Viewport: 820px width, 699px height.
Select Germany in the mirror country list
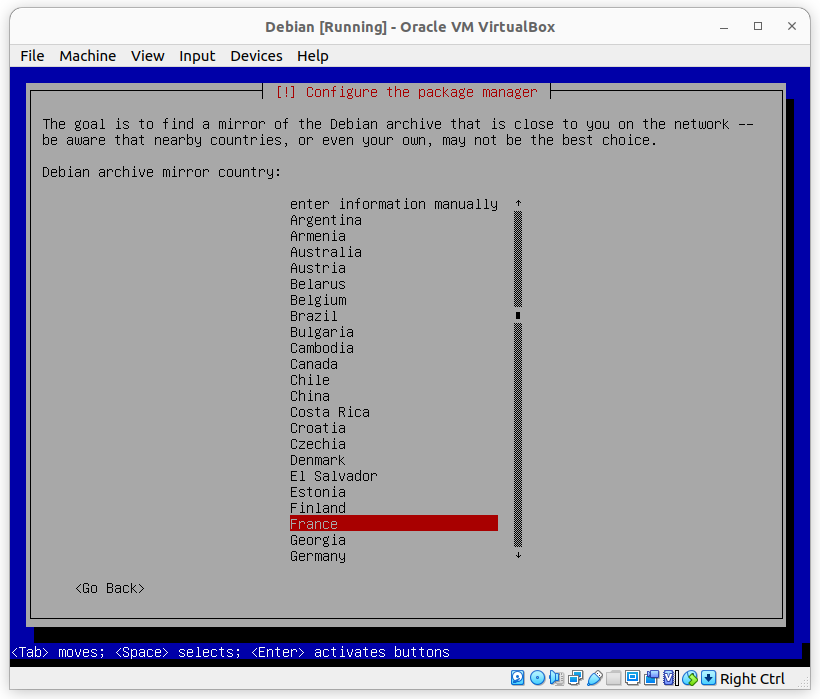click(x=317, y=556)
